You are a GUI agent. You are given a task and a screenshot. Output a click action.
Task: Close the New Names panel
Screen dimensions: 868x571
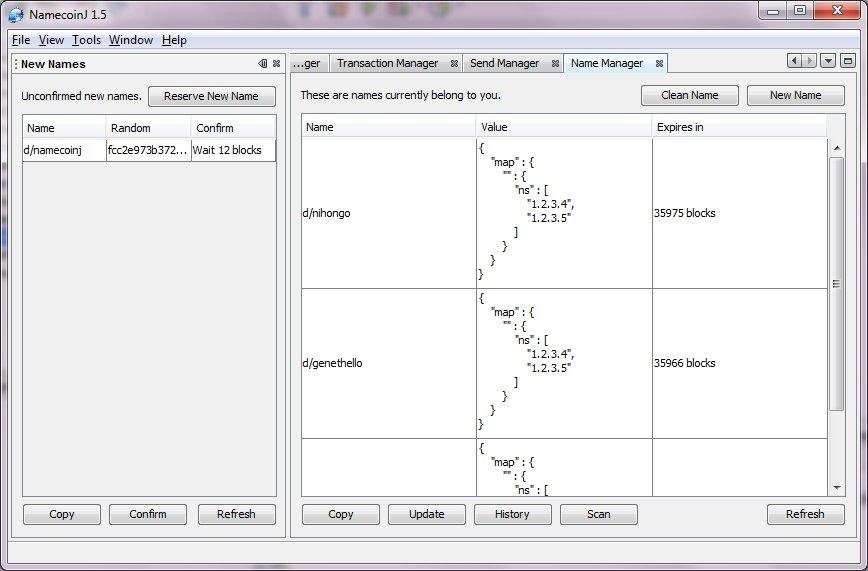[x=276, y=64]
